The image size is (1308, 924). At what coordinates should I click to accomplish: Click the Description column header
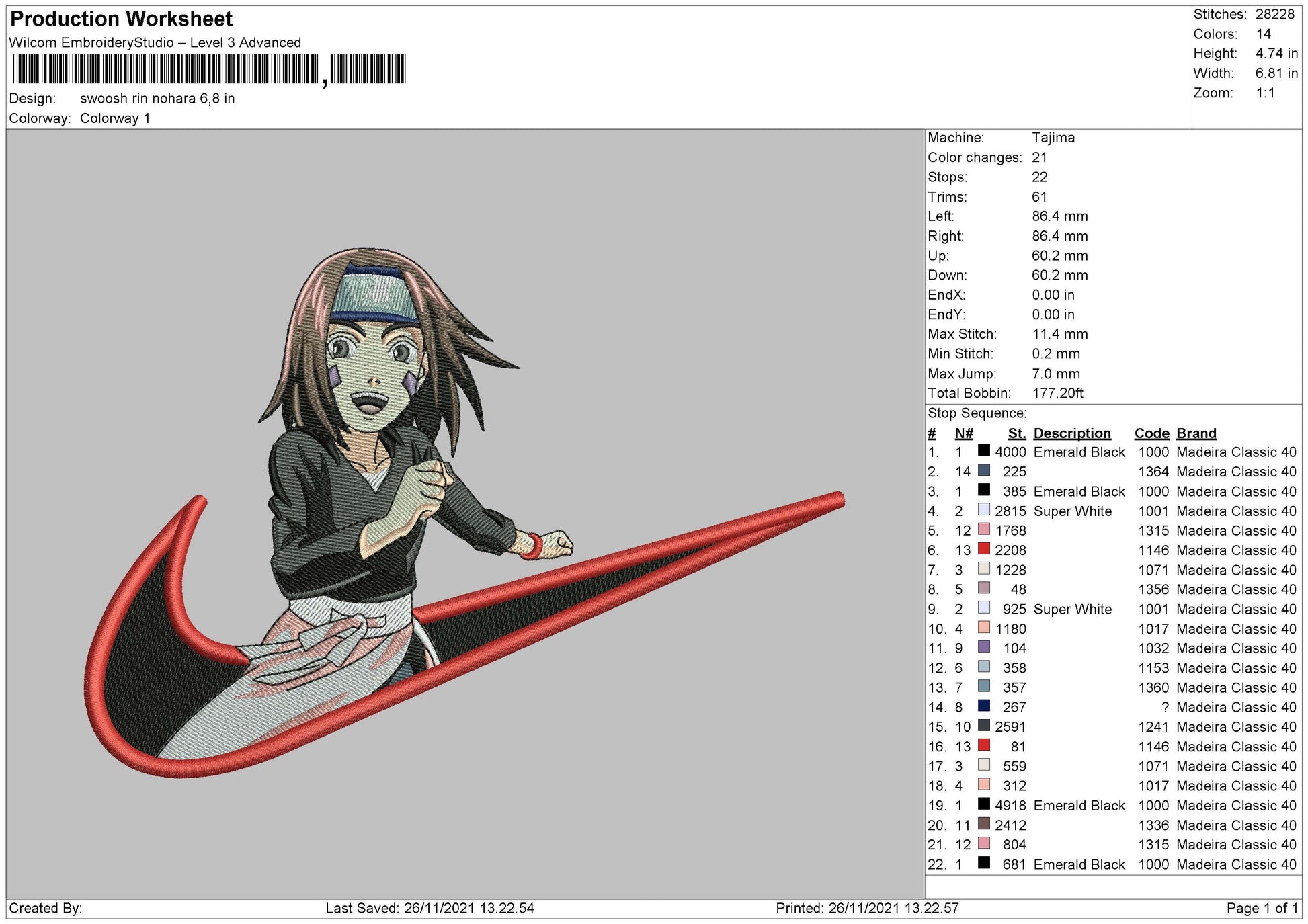(1071, 433)
